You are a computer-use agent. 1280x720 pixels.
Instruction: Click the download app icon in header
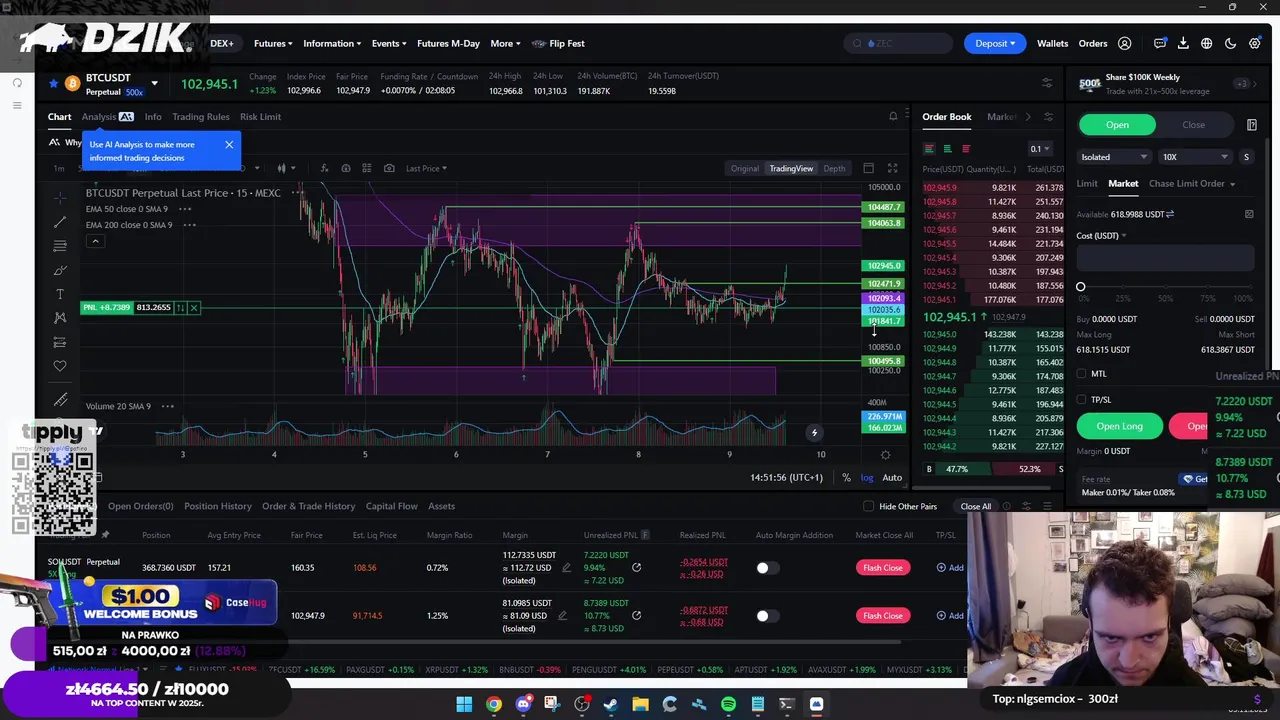(1183, 43)
